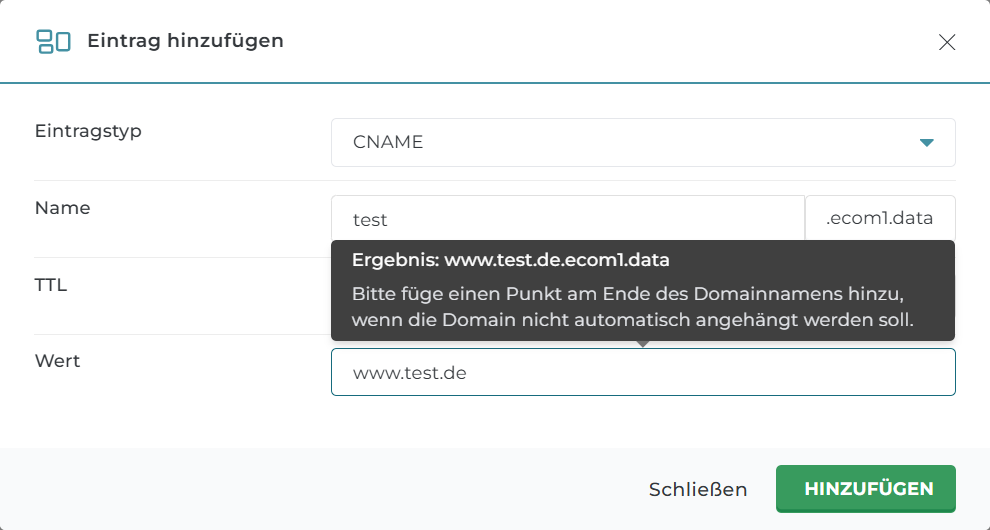The width and height of the screenshot is (990, 530).
Task: Focus the Wert input field
Action: (x=642, y=372)
